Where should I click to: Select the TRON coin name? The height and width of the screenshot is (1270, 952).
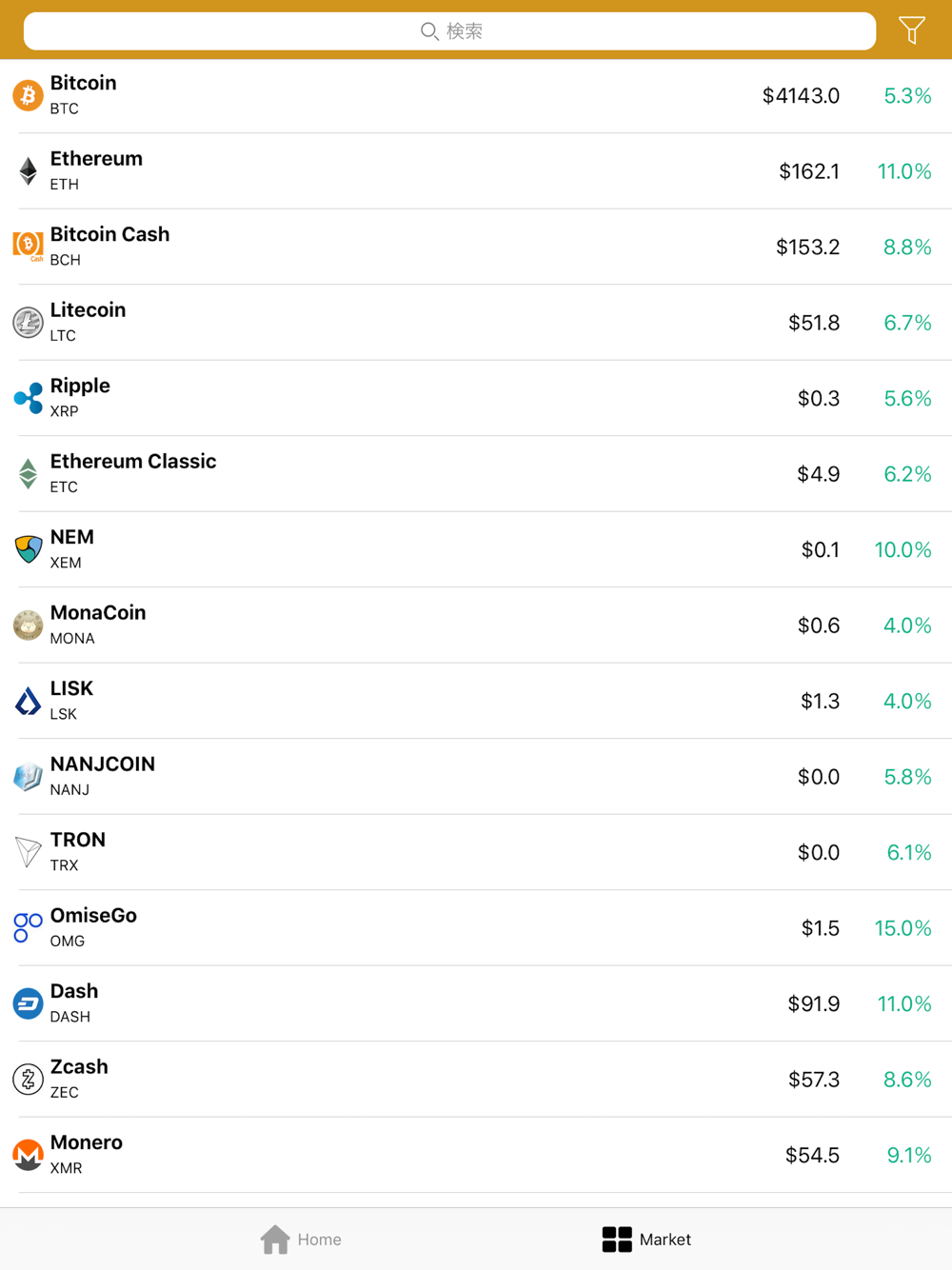pos(78,840)
